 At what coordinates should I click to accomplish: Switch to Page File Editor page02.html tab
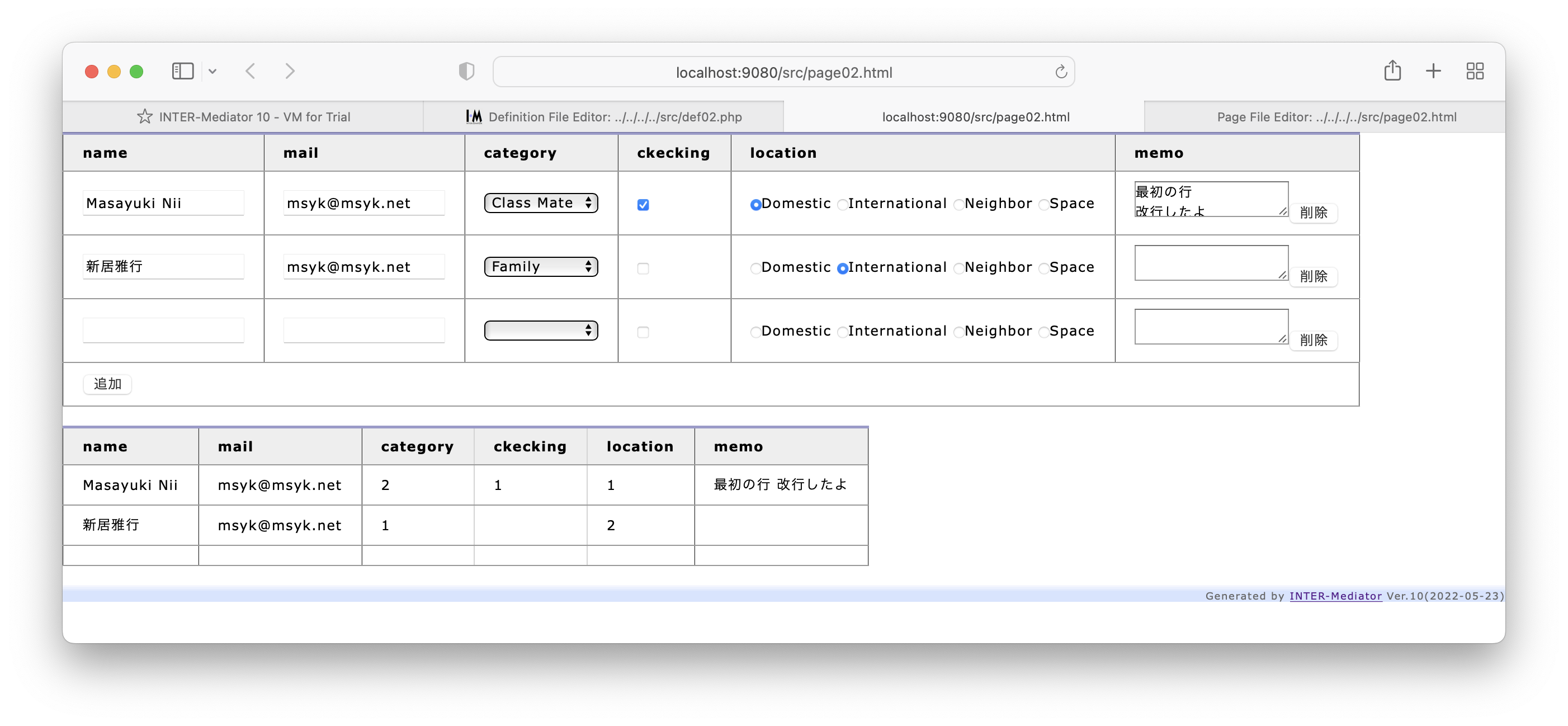1325,116
